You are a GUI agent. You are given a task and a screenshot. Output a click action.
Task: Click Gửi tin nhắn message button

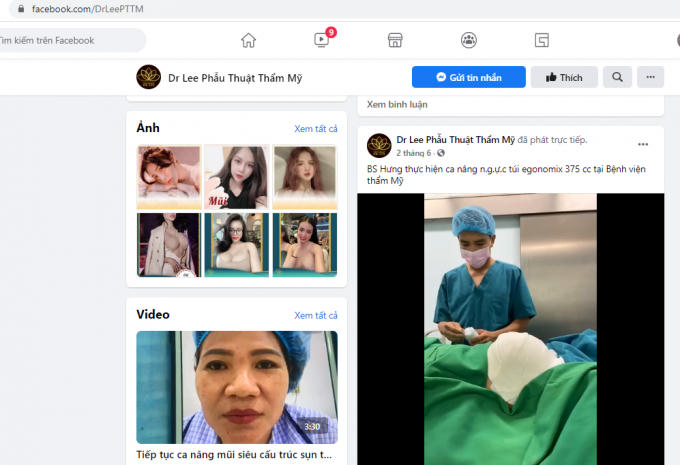[469, 77]
